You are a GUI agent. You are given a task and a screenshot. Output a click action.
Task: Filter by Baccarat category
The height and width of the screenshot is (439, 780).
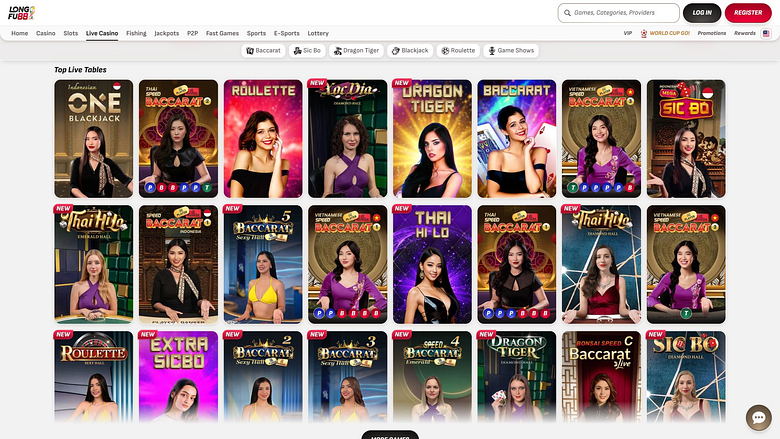[263, 51]
